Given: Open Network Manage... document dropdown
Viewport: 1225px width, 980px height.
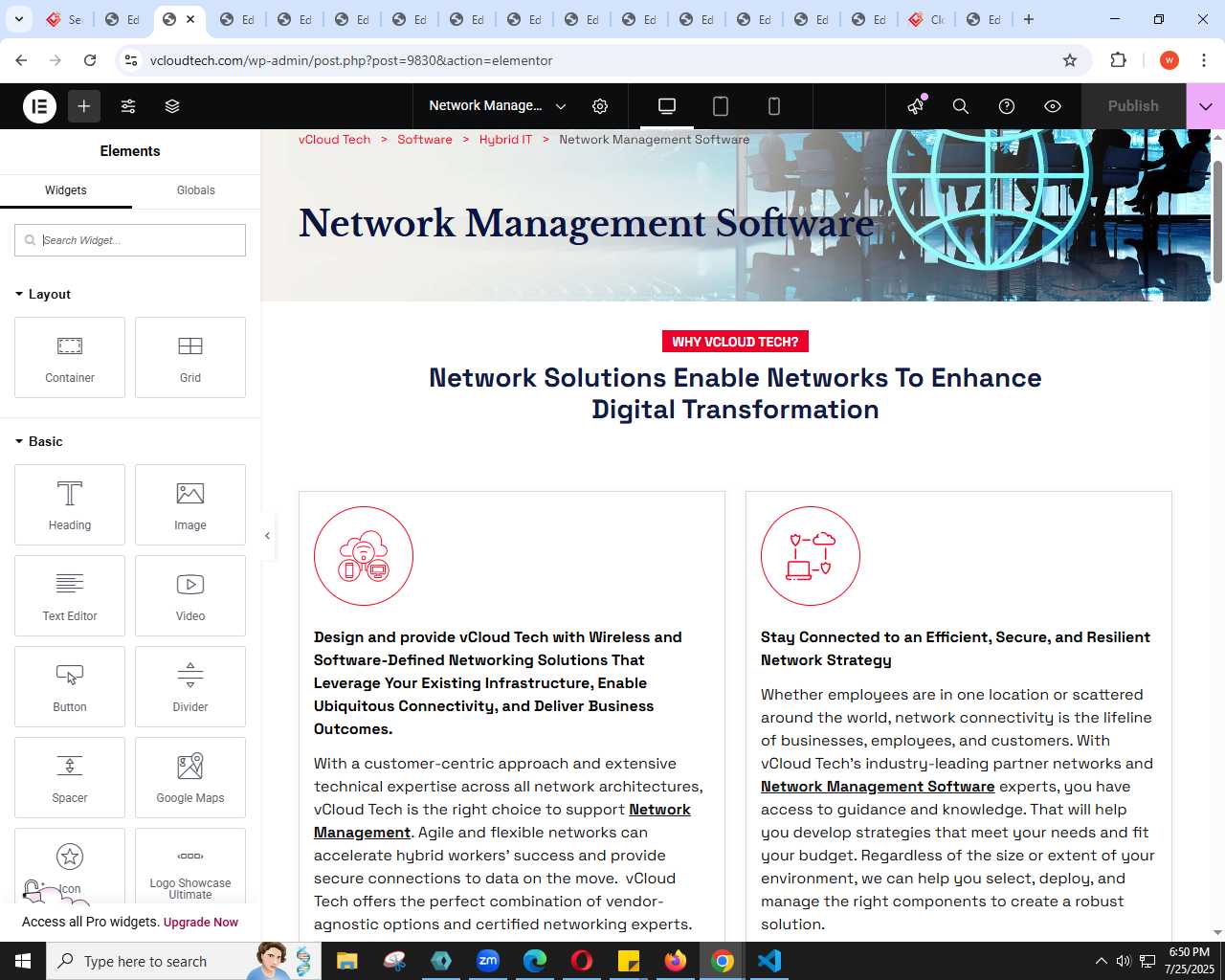Looking at the screenshot, I should point(497,106).
